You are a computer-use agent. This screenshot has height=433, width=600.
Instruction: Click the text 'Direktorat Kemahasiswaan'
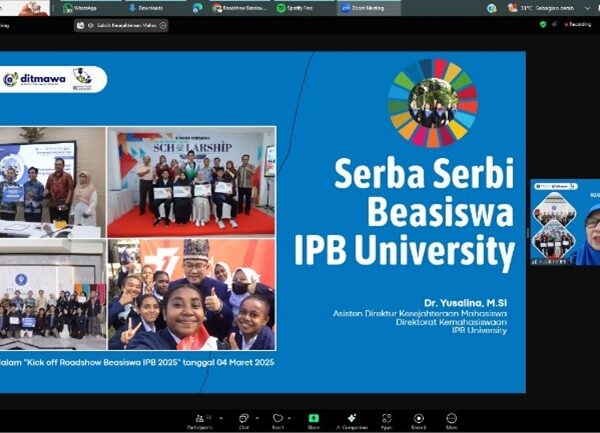pyautogui.click(x=451, y=322)
